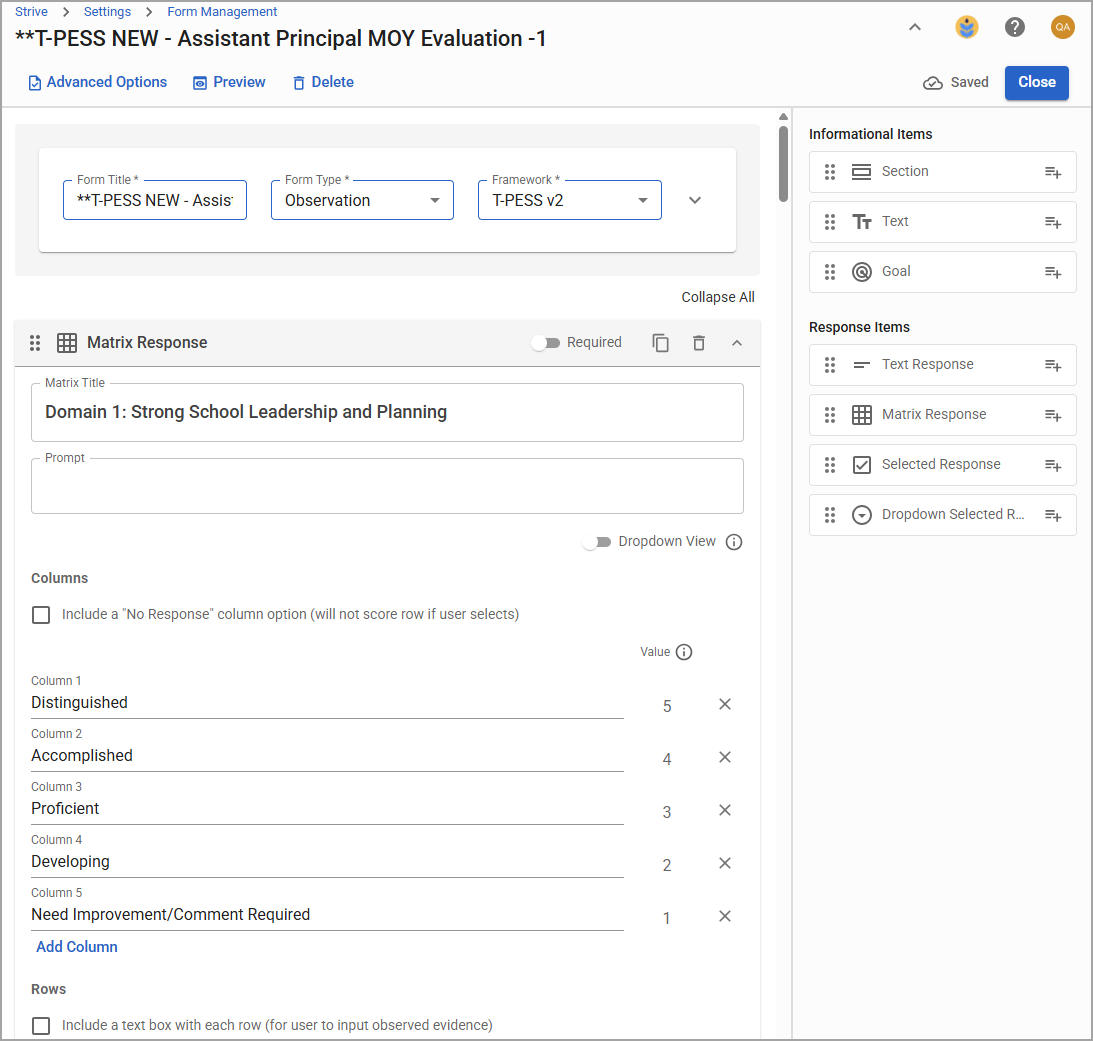Show info about column Value
This screenshot has width=1093, height=1041.
pos(684,652)
